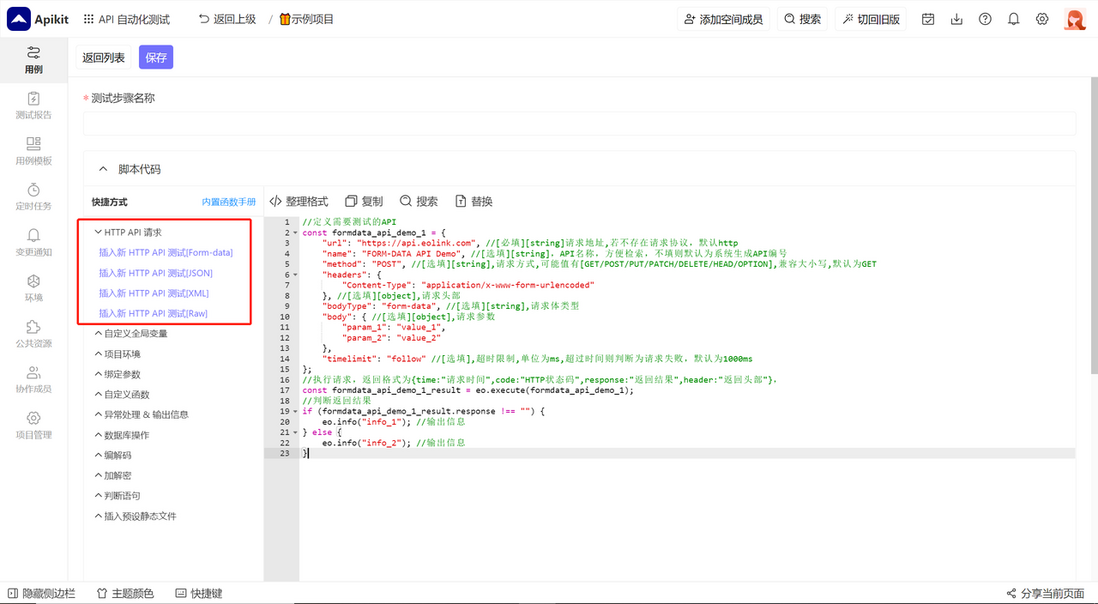Go back via 返回上级
This screenshot has width=1098, height=604.
tap(228, 20)
